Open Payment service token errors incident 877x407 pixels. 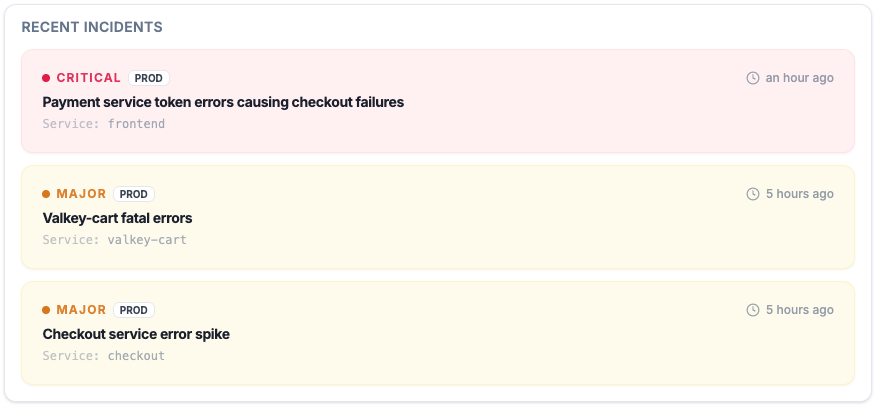click(223, 102)
